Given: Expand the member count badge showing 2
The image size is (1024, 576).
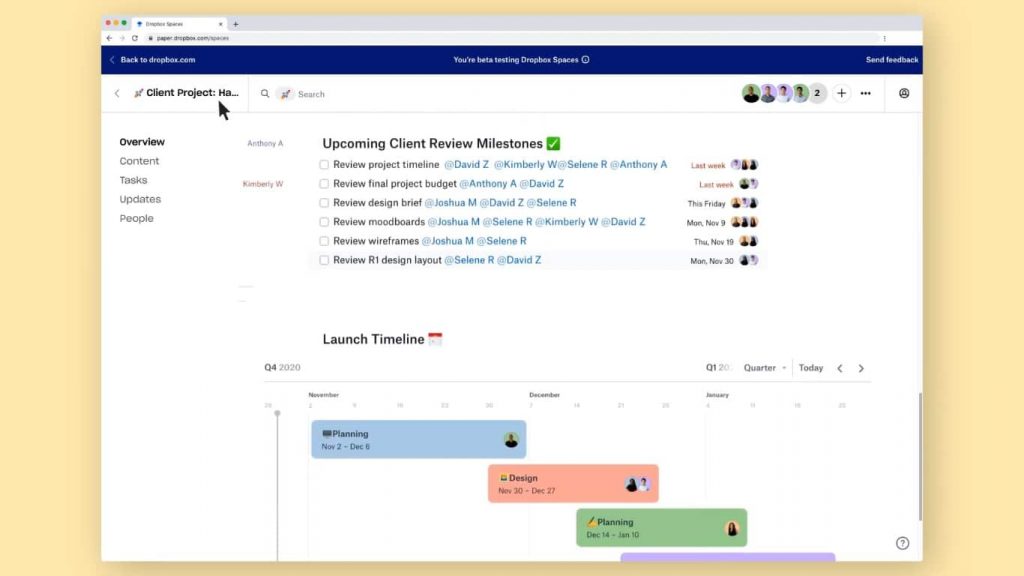Looking at the screenshot, I should point(817,93).
